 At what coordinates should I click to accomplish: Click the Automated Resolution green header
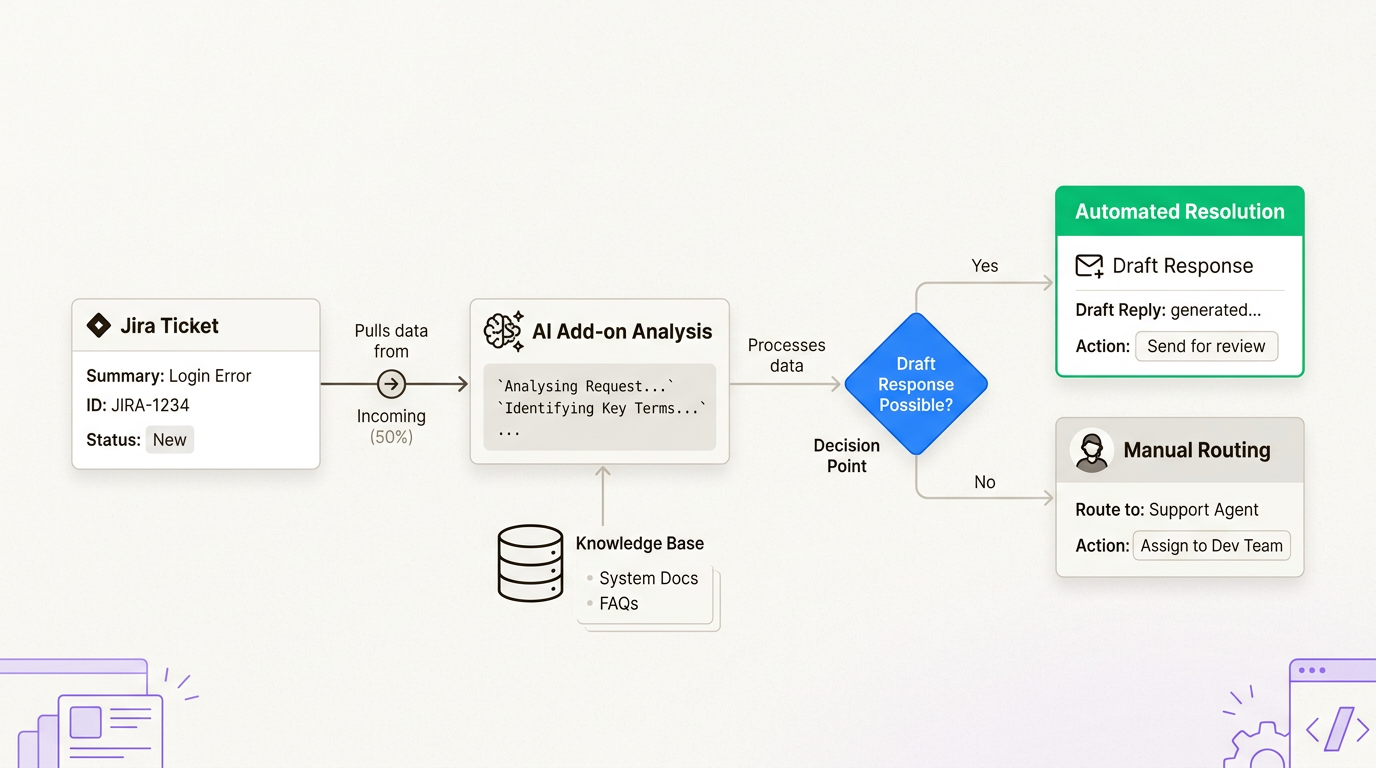[x=1179, y=212]
